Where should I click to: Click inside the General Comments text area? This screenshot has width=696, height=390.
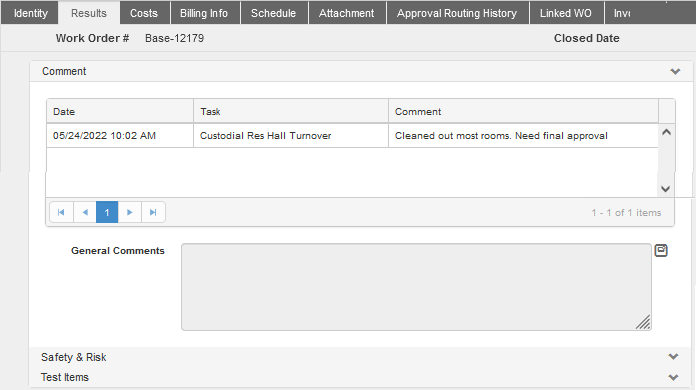[x=416, y=287]
